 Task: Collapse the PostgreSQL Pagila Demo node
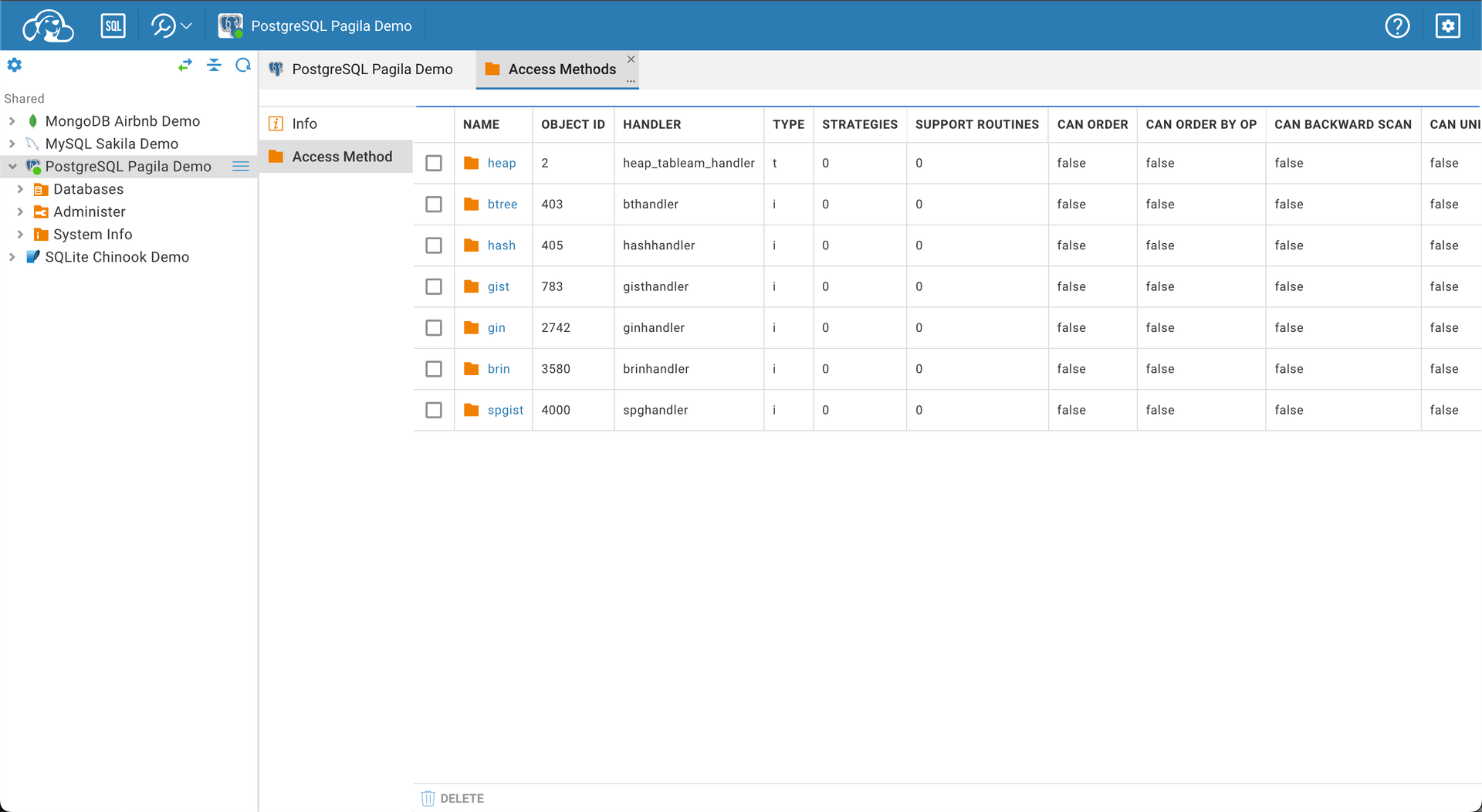click(12, 166)
